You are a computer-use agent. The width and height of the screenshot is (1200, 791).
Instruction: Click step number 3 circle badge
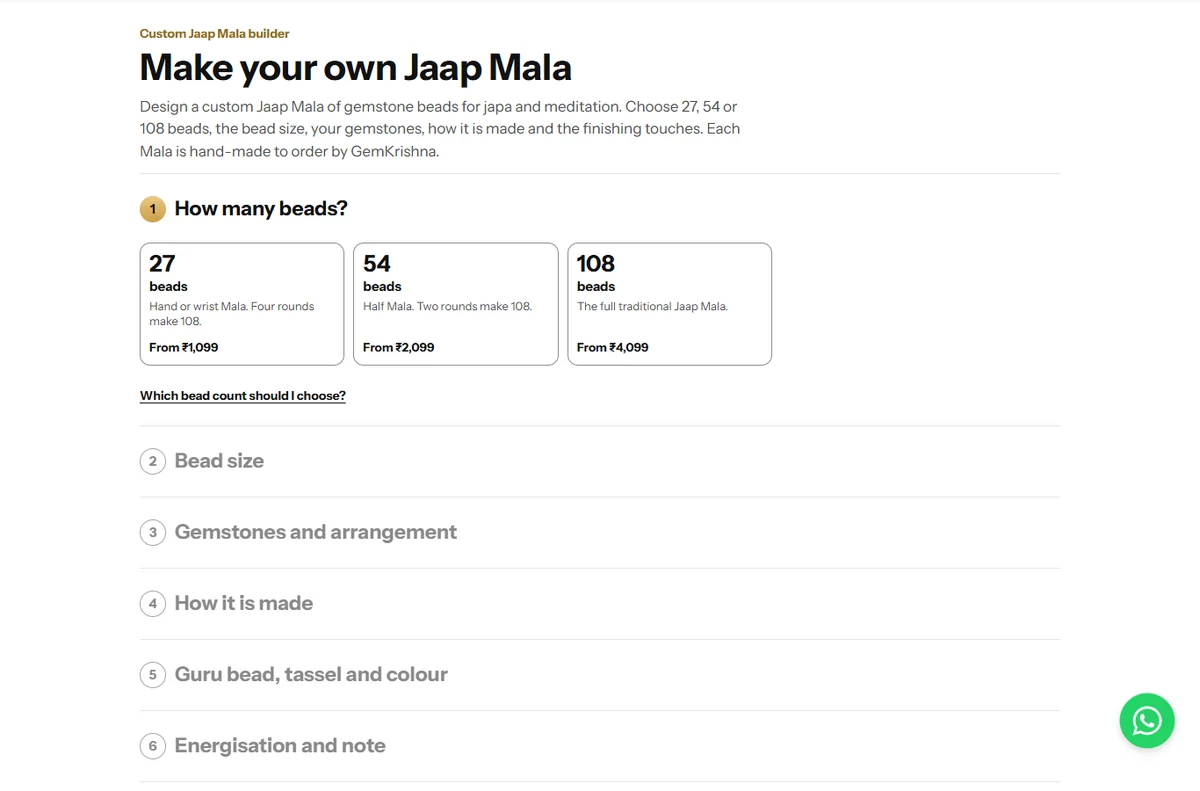tap(153, 532)
